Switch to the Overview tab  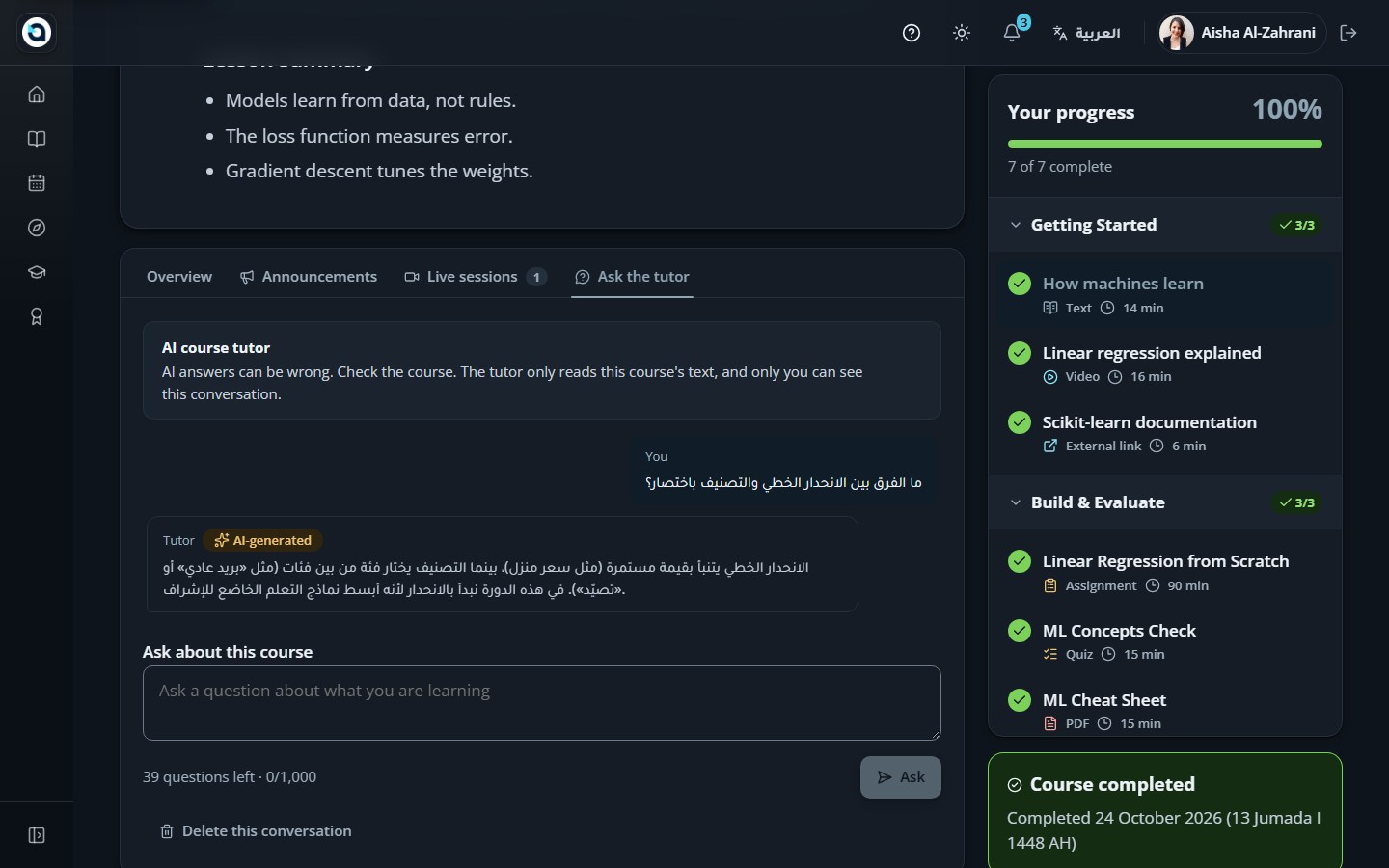pyautogui.click(x=179, y=277)
